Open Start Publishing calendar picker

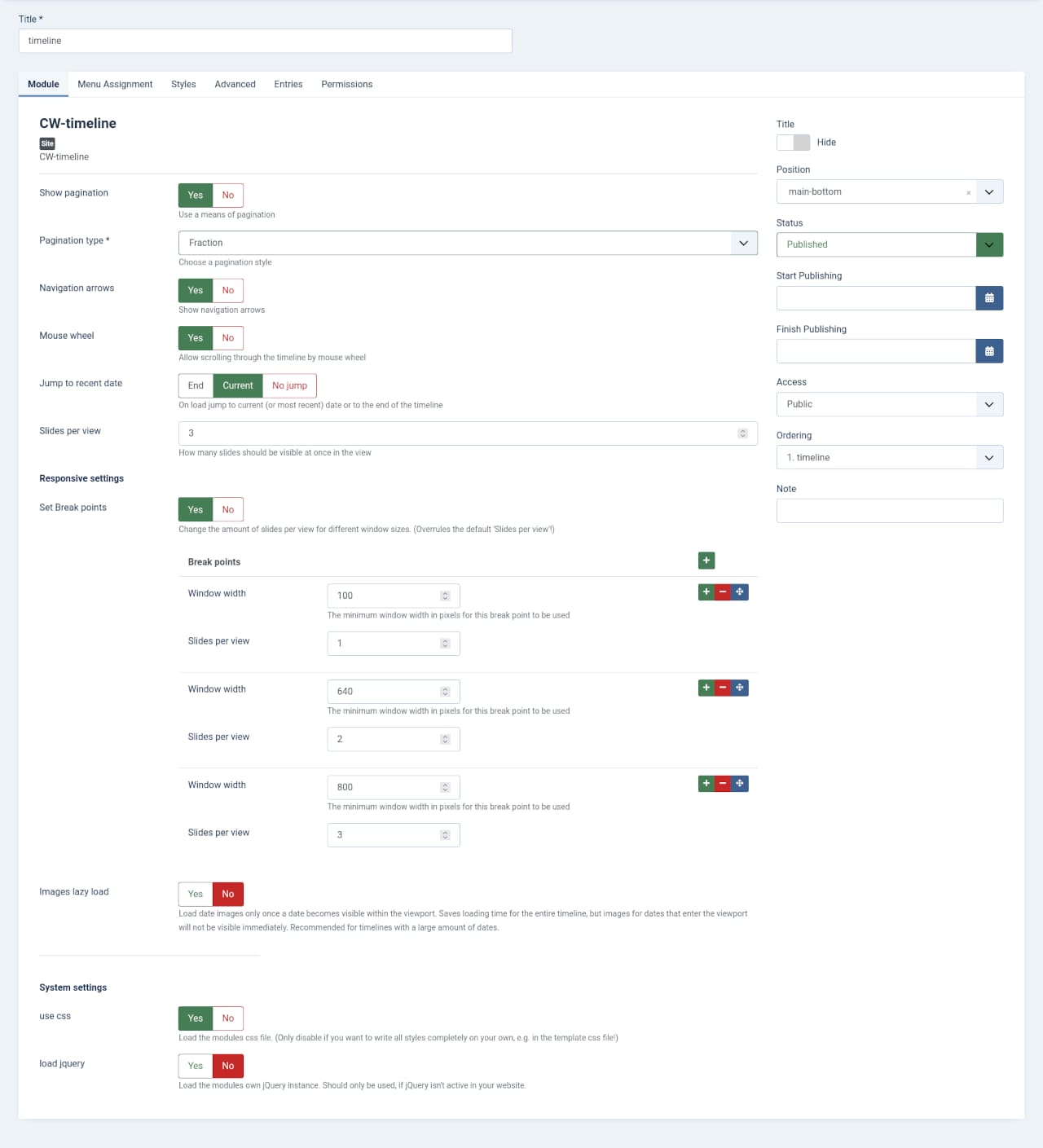[x=989, y=298]
